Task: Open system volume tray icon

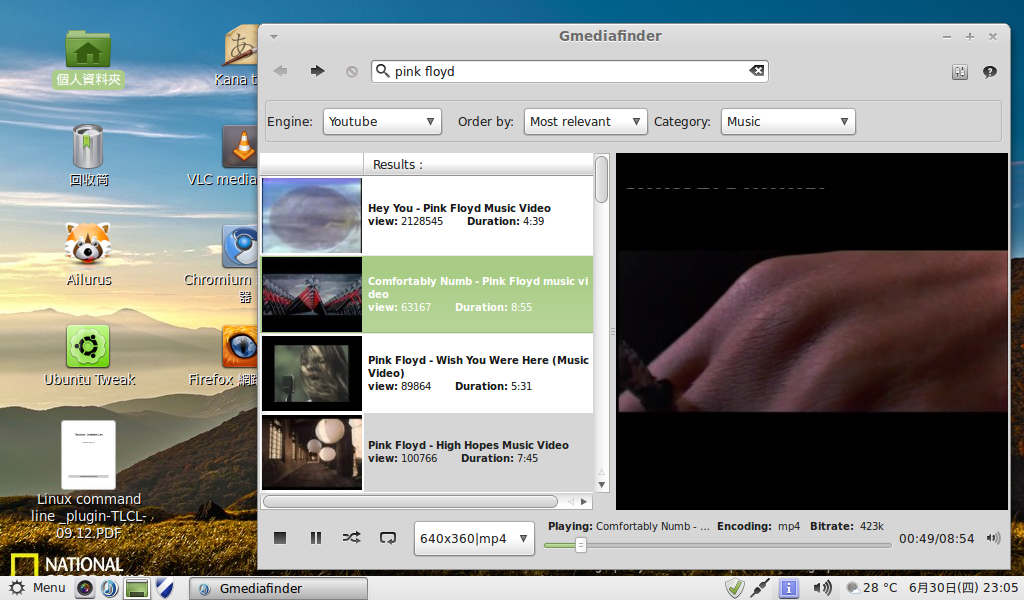Action: pos(822,588)
